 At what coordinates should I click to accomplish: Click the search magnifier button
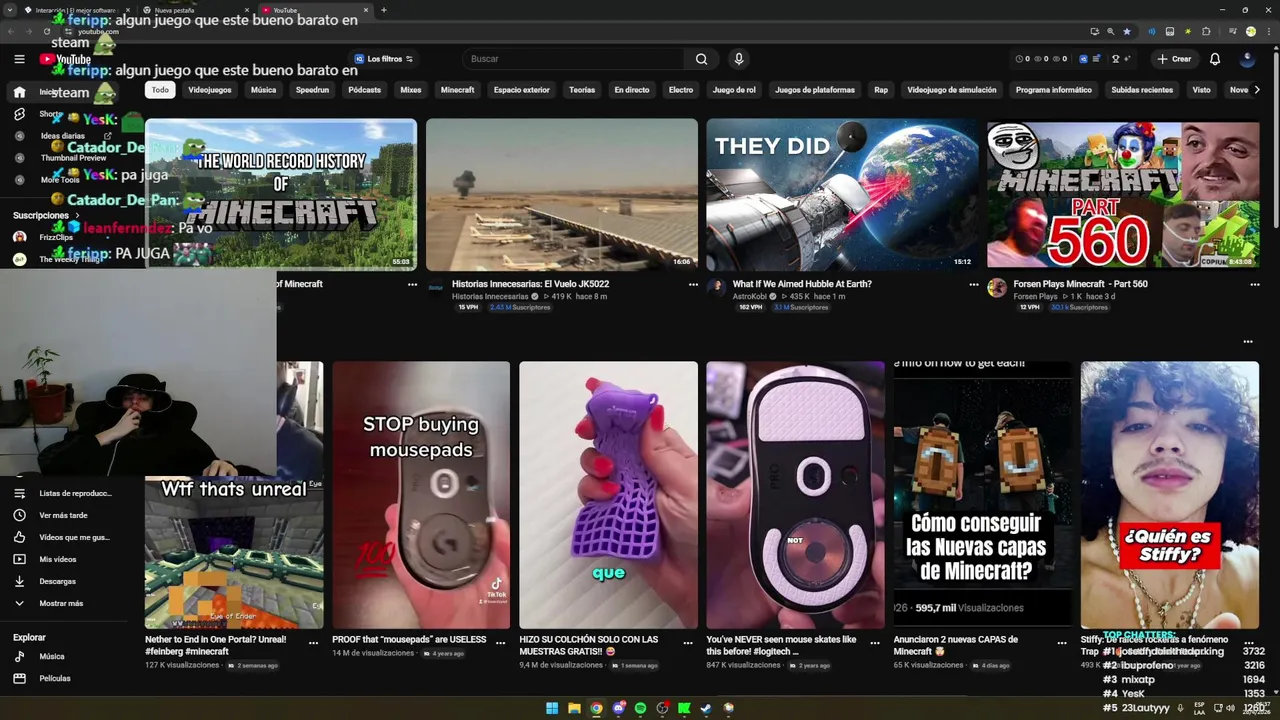point(701,59)
